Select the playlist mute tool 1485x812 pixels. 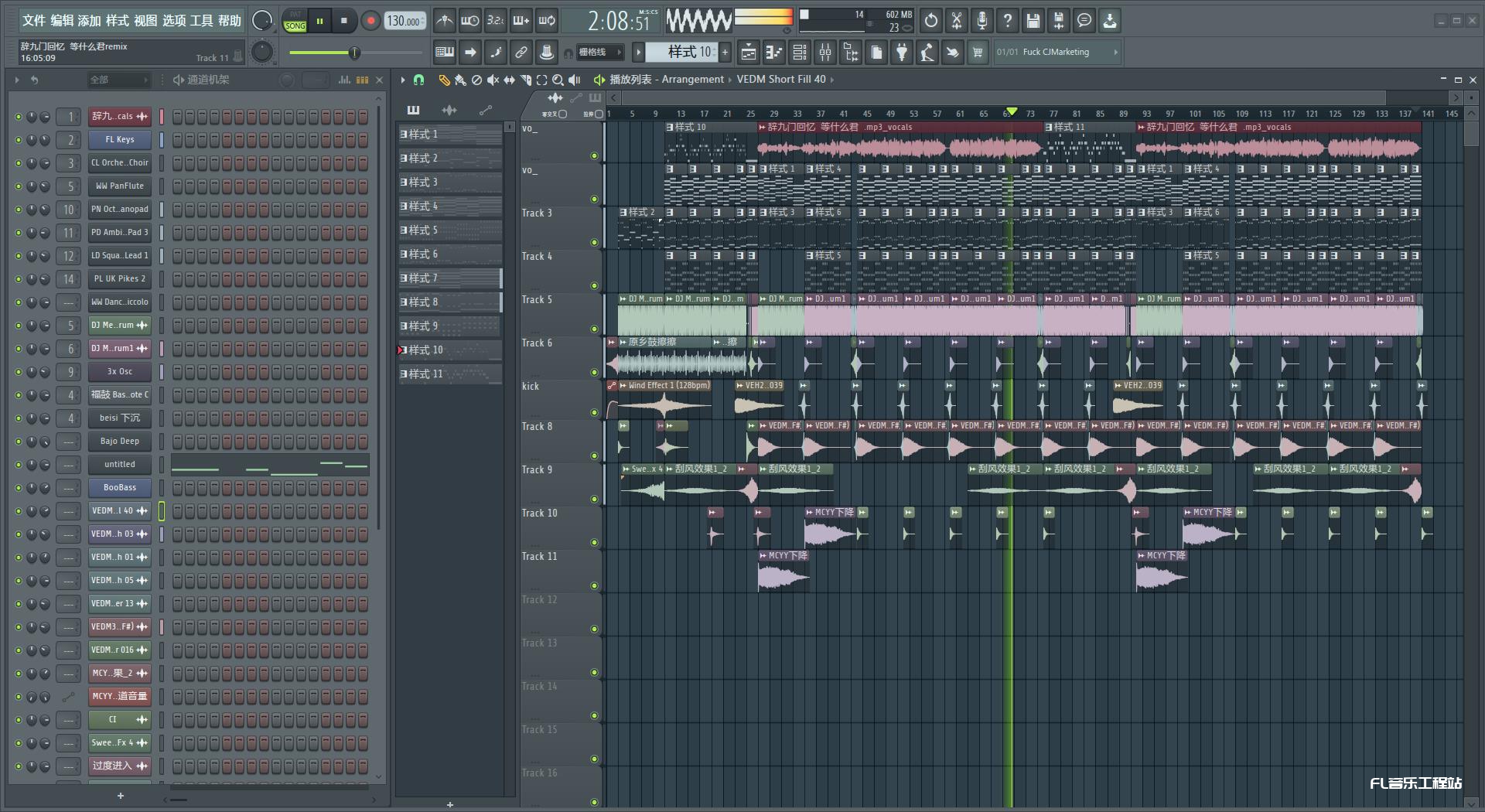(x=493, y=80)
